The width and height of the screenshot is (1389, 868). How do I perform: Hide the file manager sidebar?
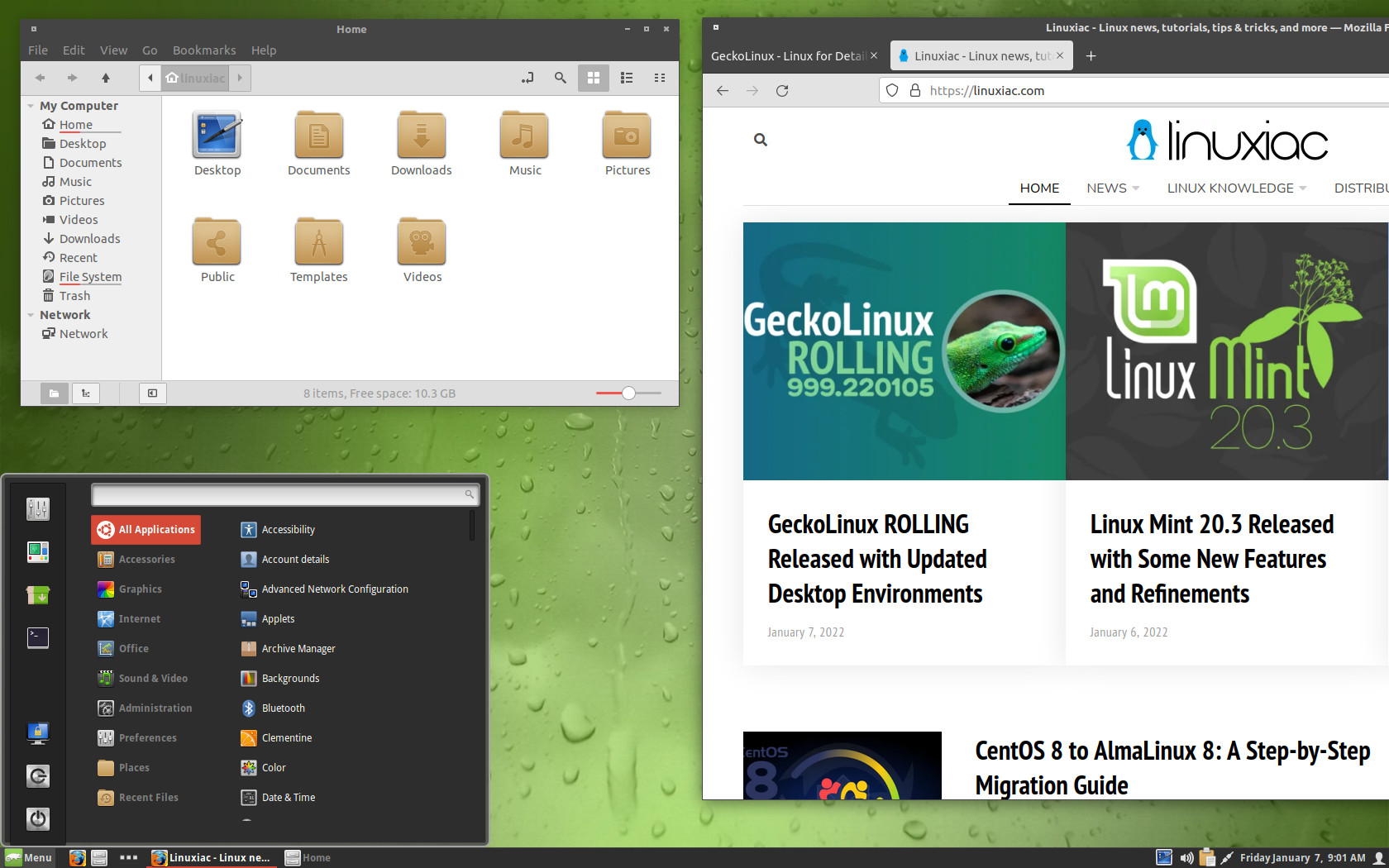(x=153, y=393)
